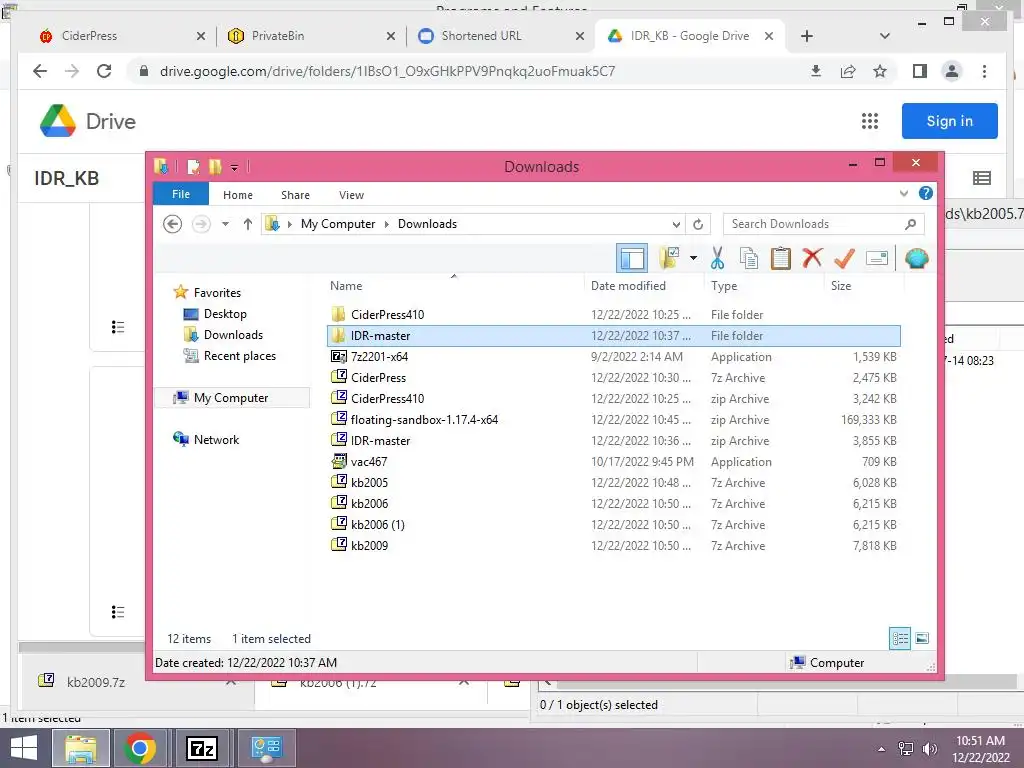Reload the Google Drive page

pos(104,71)
